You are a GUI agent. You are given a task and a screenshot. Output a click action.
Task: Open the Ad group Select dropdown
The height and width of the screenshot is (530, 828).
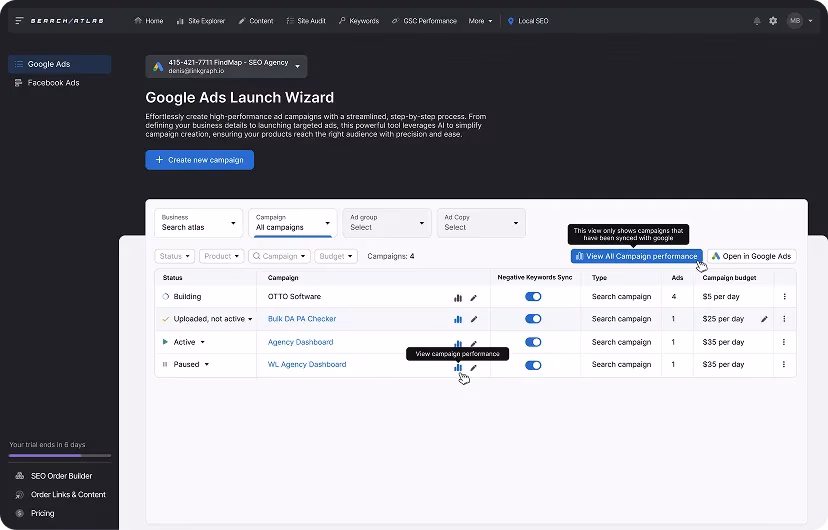tap(387, 222)
